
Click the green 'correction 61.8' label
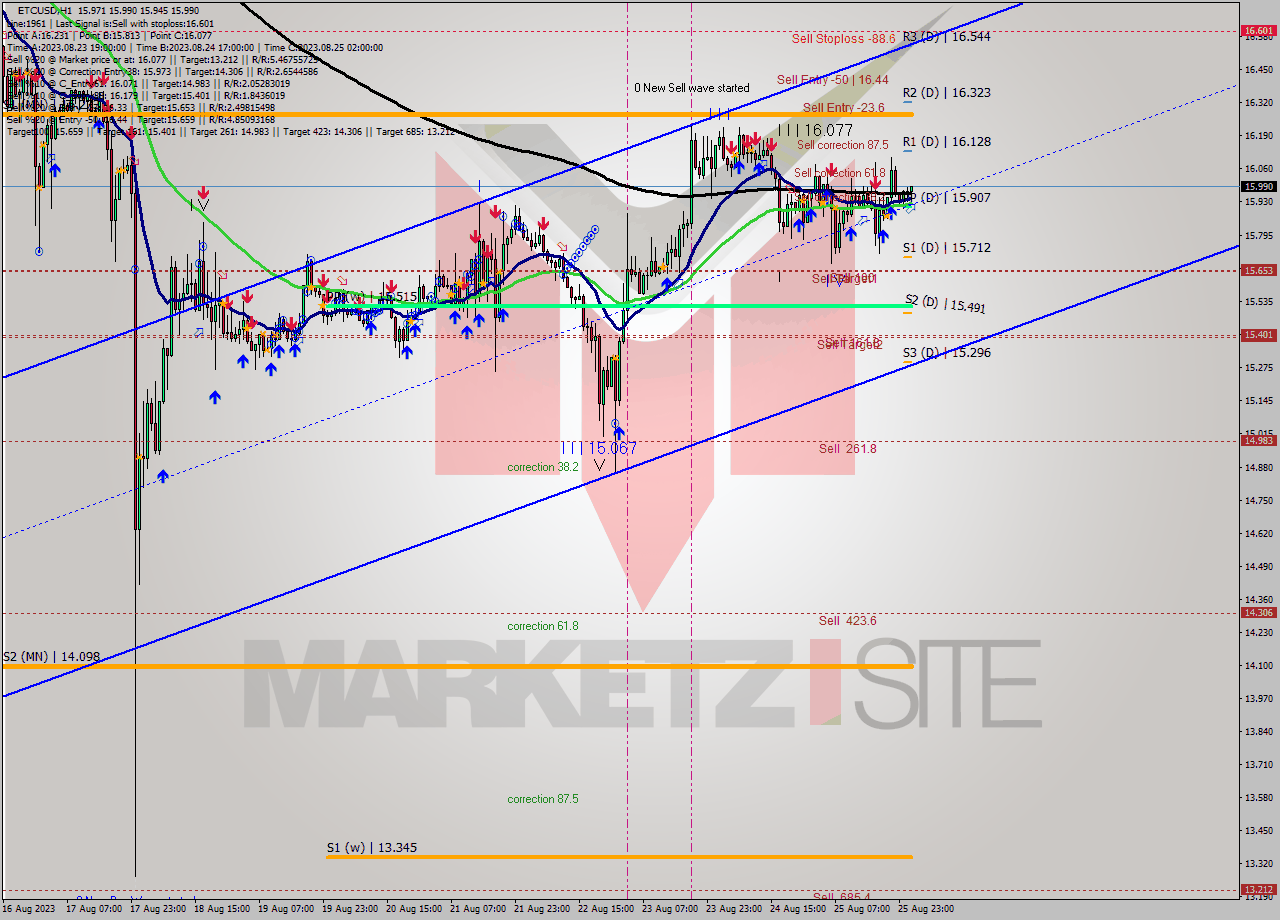[543, 626]
